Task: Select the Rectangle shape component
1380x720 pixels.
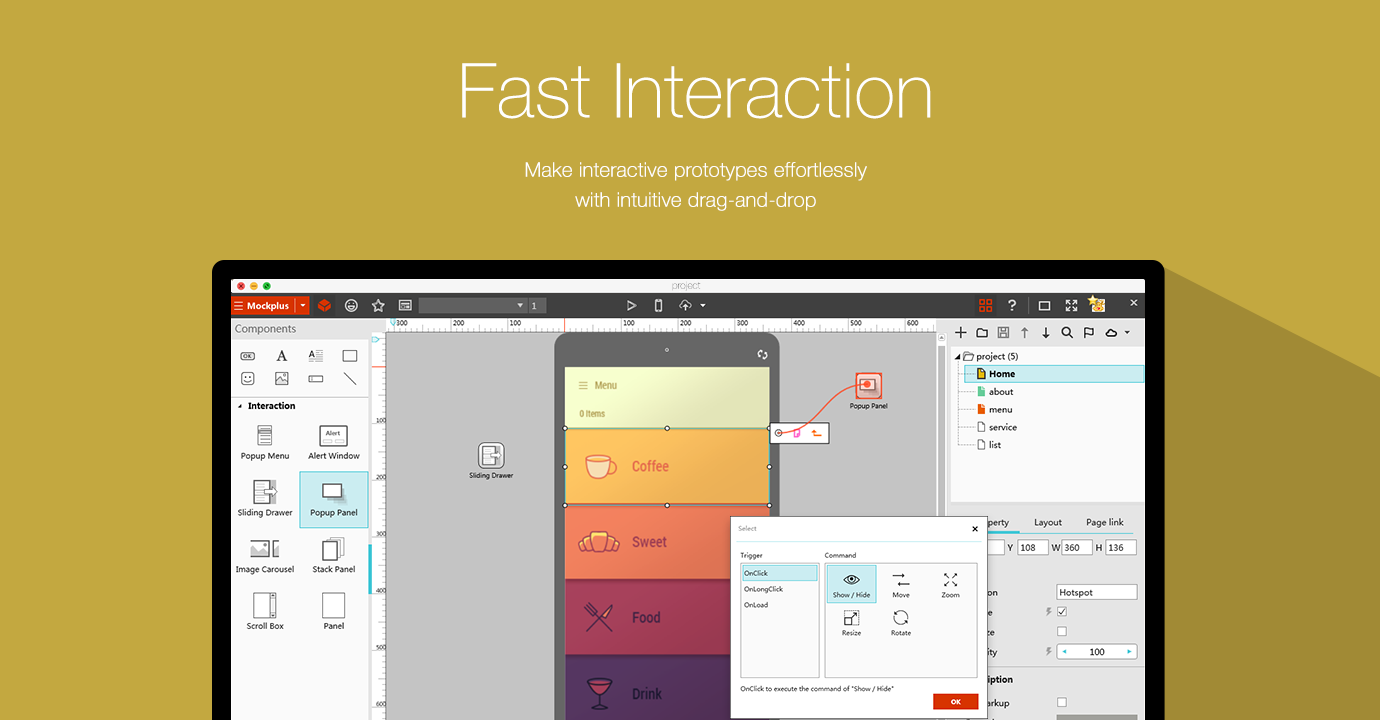Action: click(349, 356)
